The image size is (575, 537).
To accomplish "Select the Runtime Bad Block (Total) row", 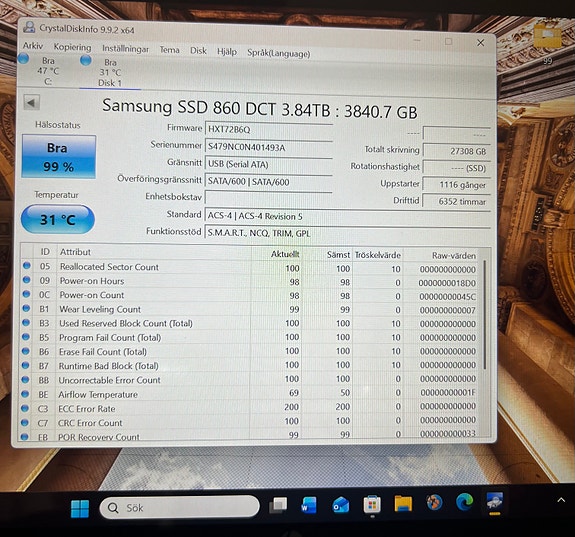I will (x=249, y=365).
